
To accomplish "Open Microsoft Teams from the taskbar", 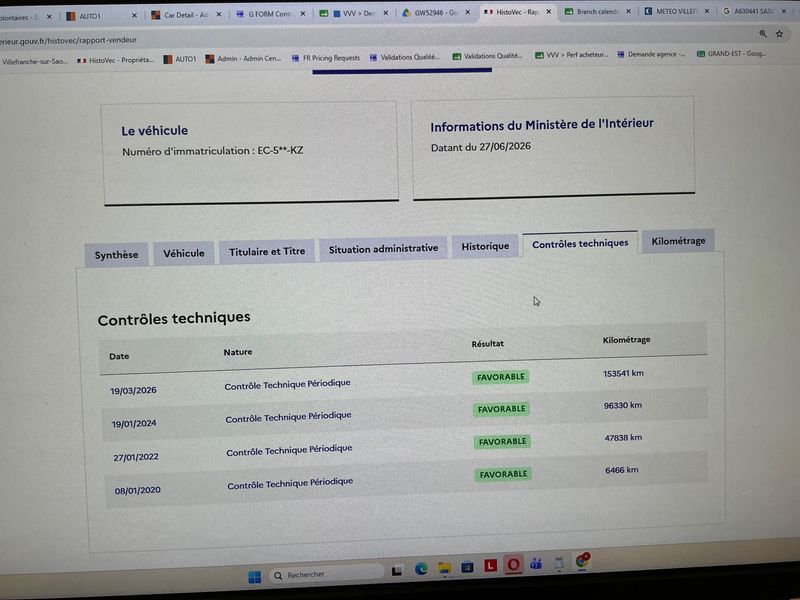I will pyautogui.click(x=536, y=563).
